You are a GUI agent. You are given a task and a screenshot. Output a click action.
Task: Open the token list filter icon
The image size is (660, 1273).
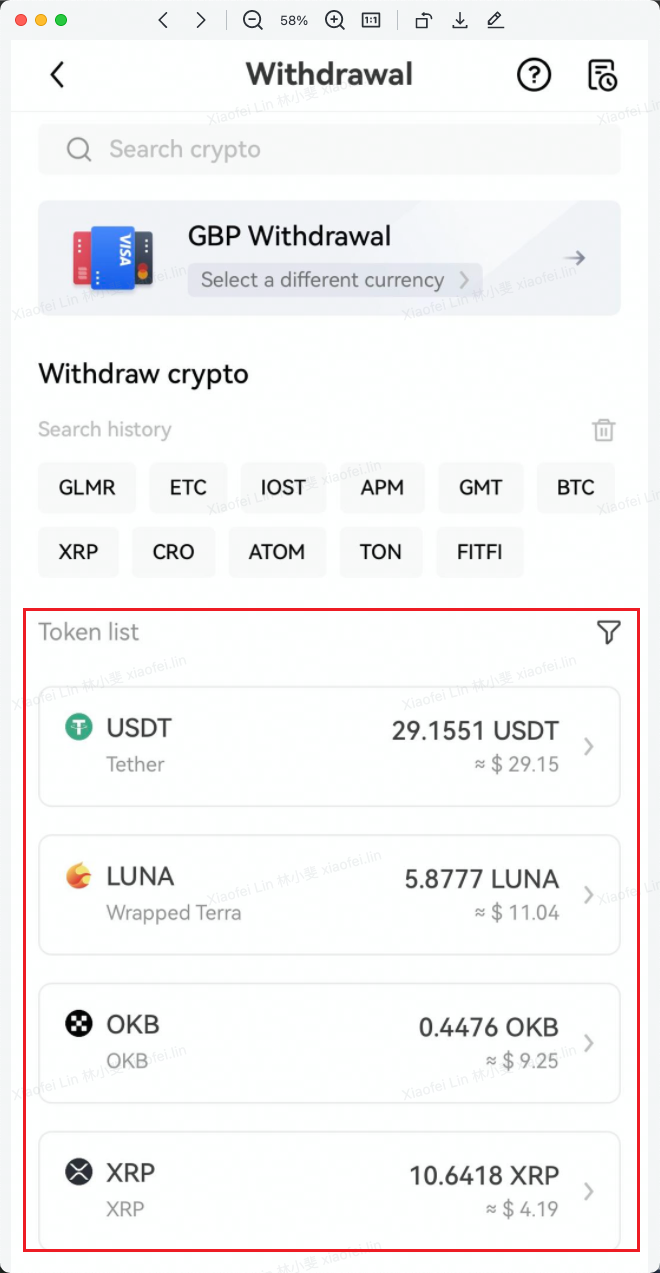tap(608, 632)
